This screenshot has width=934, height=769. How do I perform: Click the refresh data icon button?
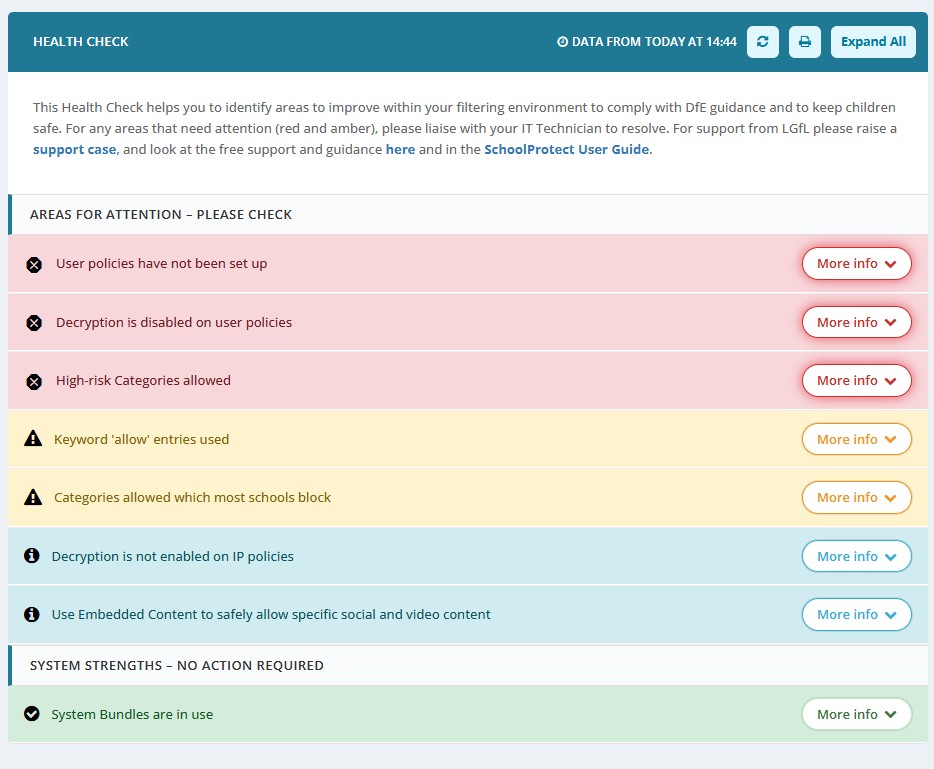click(x=763, y=42)
